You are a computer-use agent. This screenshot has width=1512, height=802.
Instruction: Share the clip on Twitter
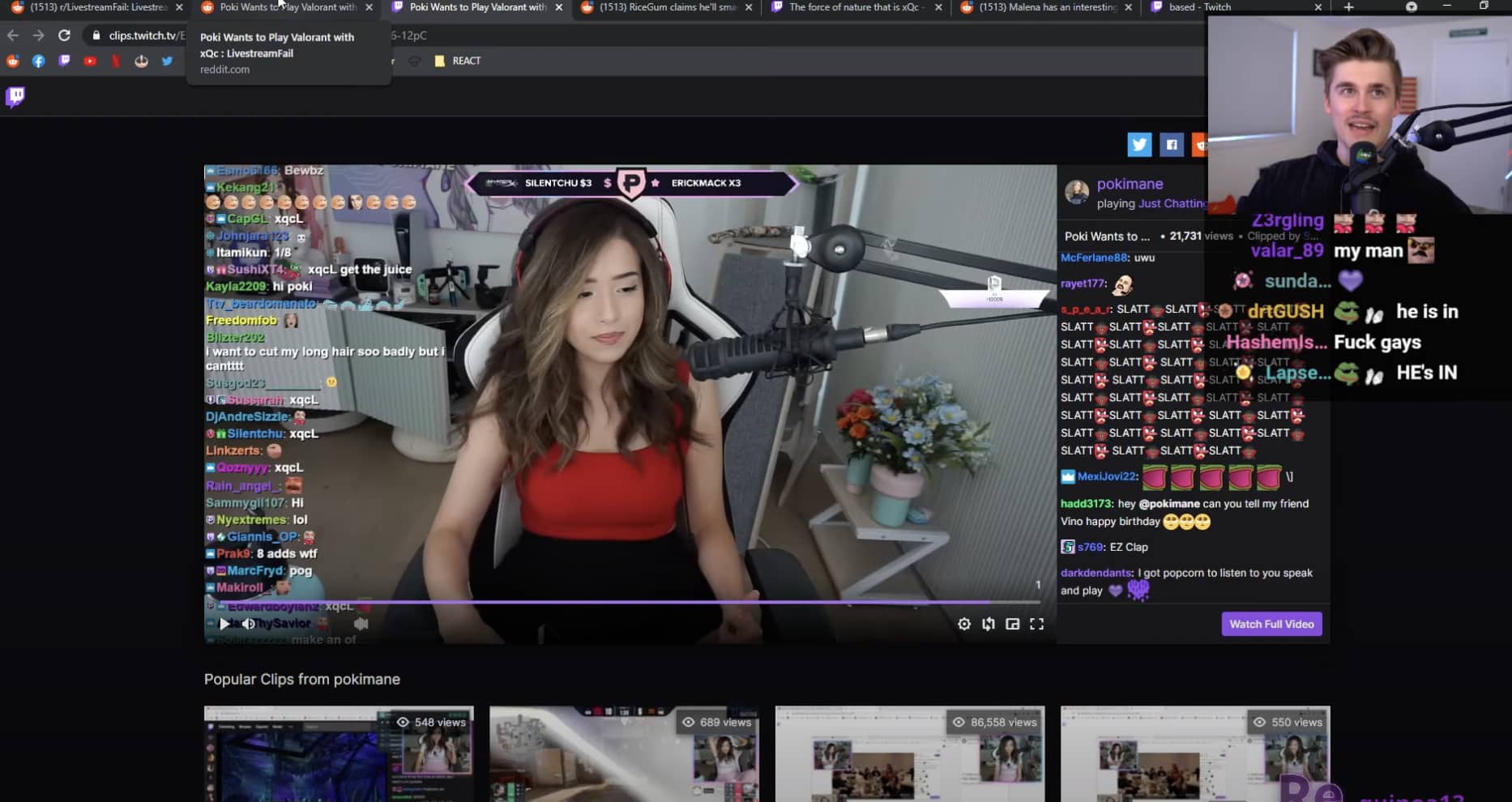(x=1139, y=145)
